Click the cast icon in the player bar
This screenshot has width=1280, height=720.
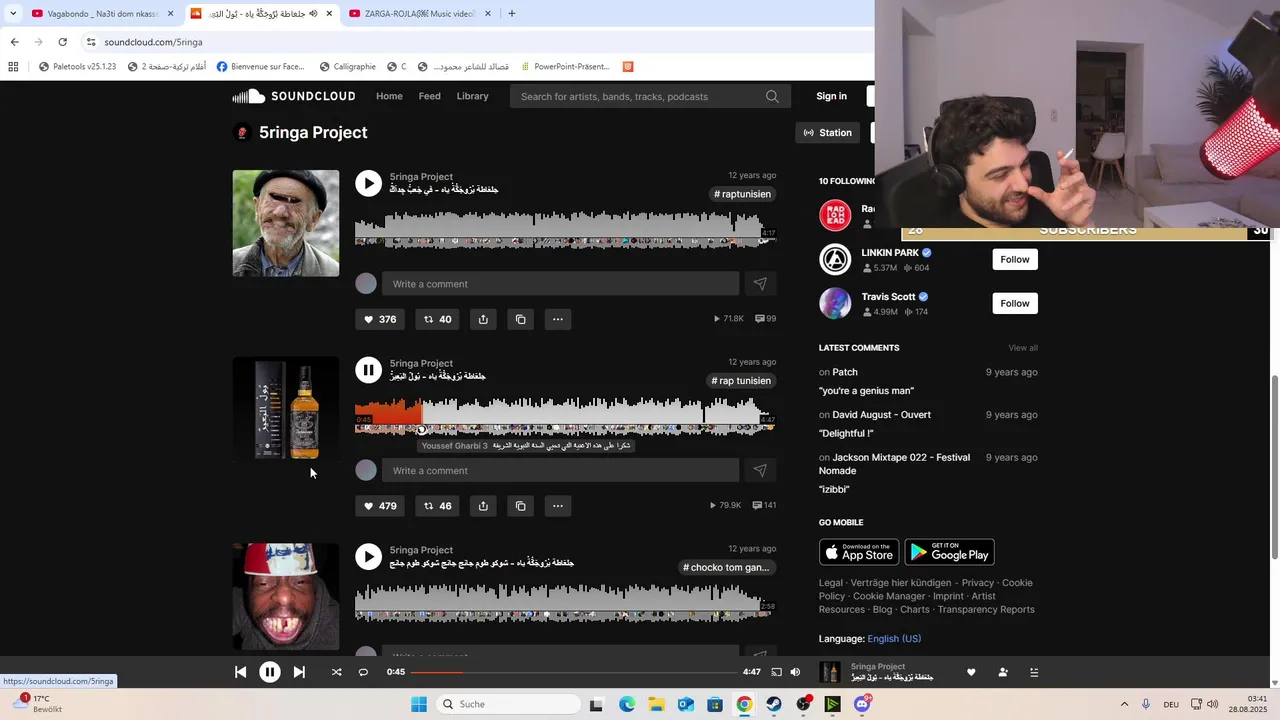tap(776, 672)
